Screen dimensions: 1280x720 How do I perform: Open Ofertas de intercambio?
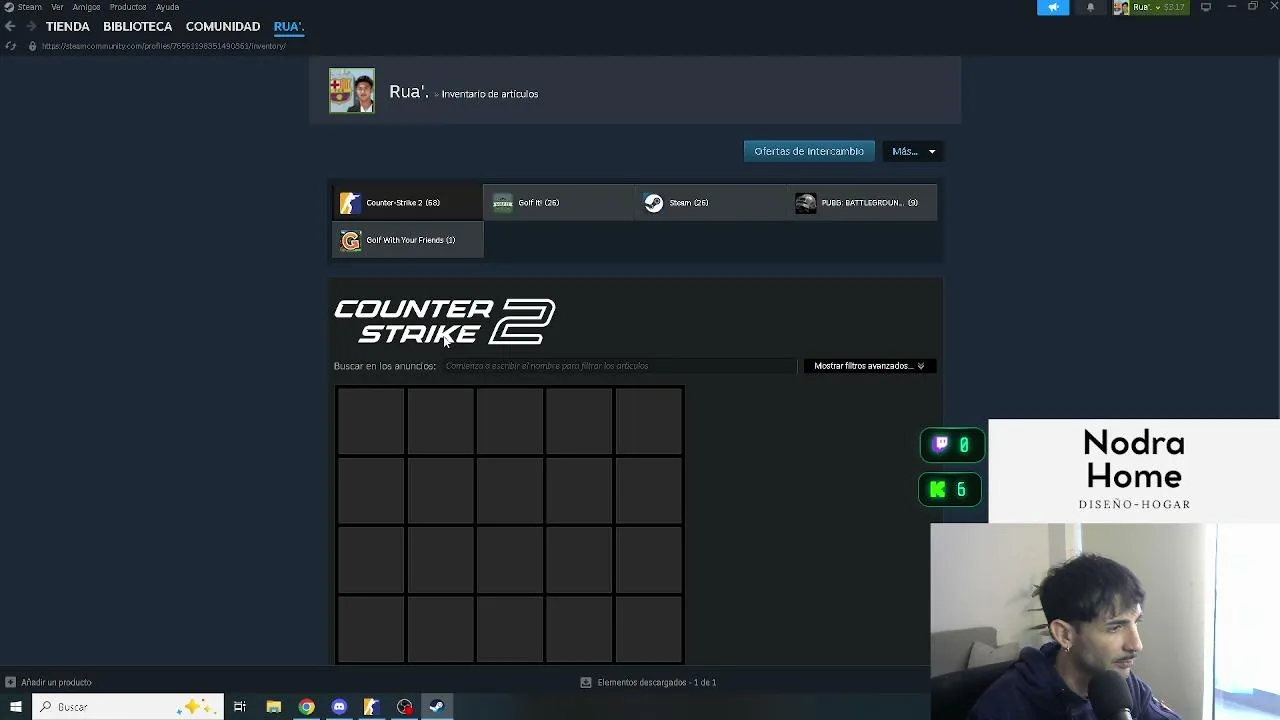click(x=809, y=151)
